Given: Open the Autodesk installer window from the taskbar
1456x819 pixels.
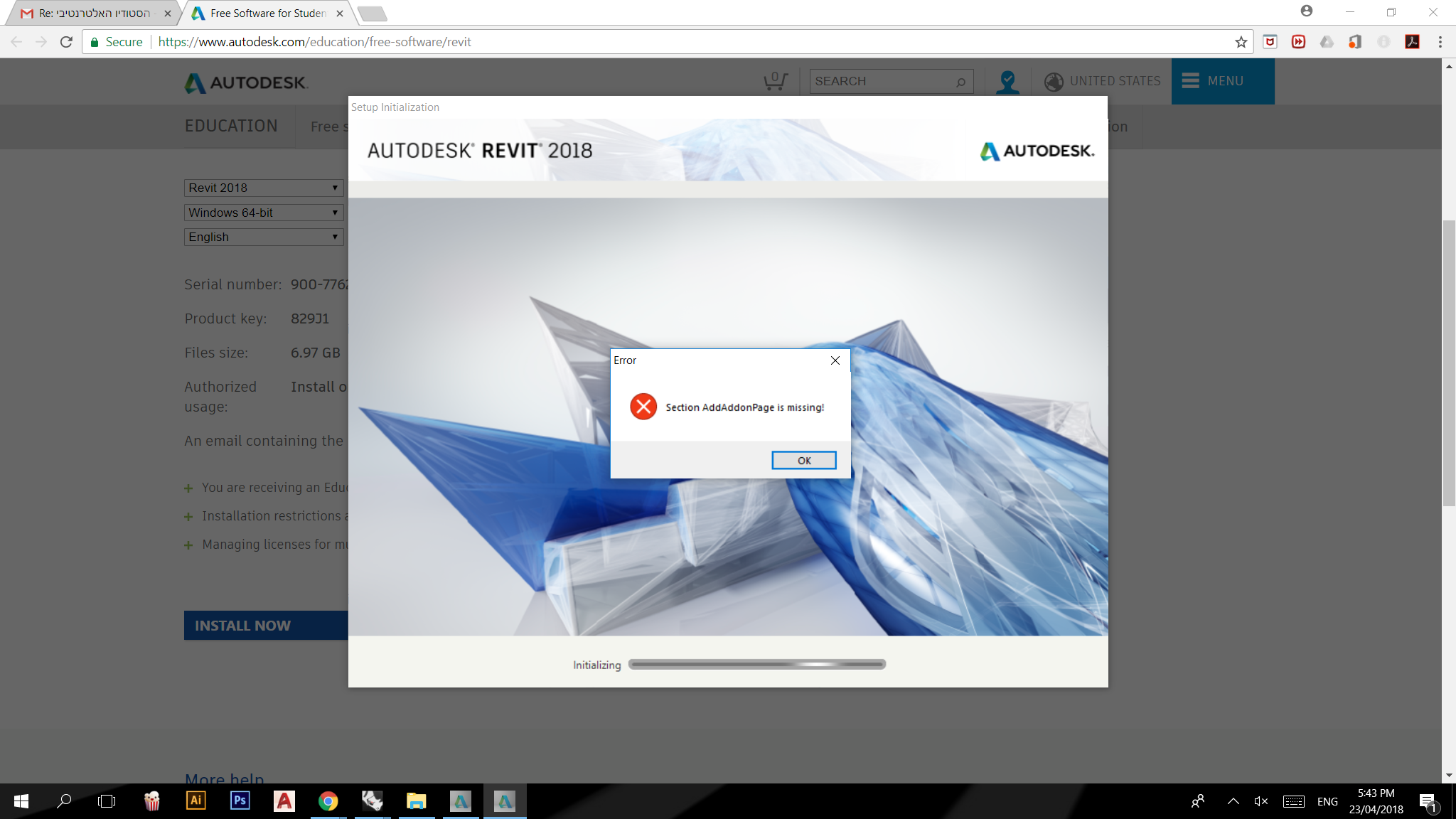Looking at the screenshot, I should click(x=504, y=801).
